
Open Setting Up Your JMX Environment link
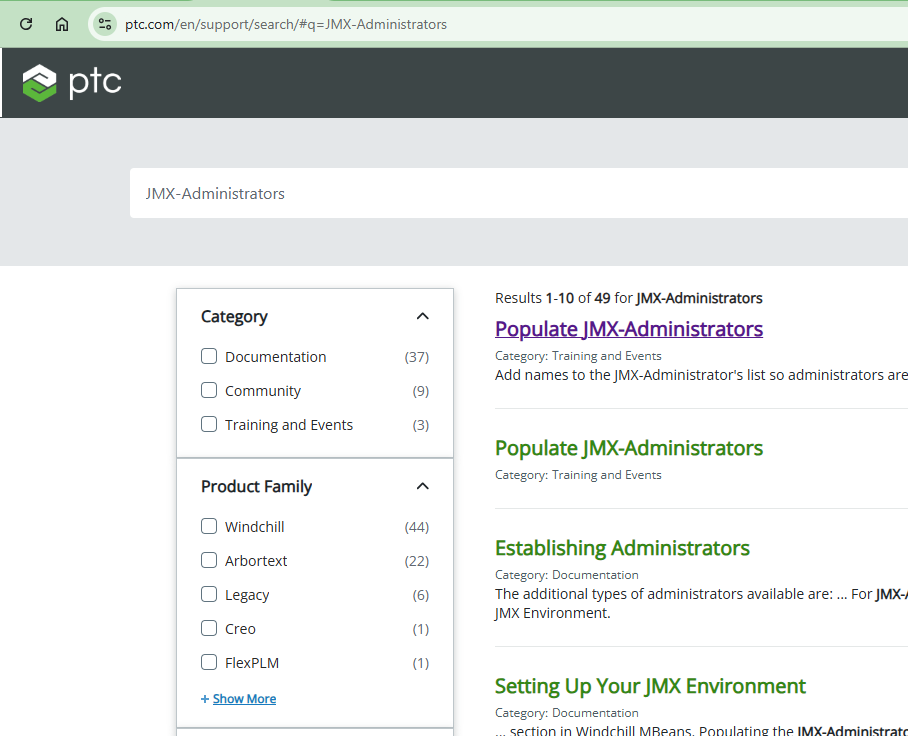coord(650,686)
